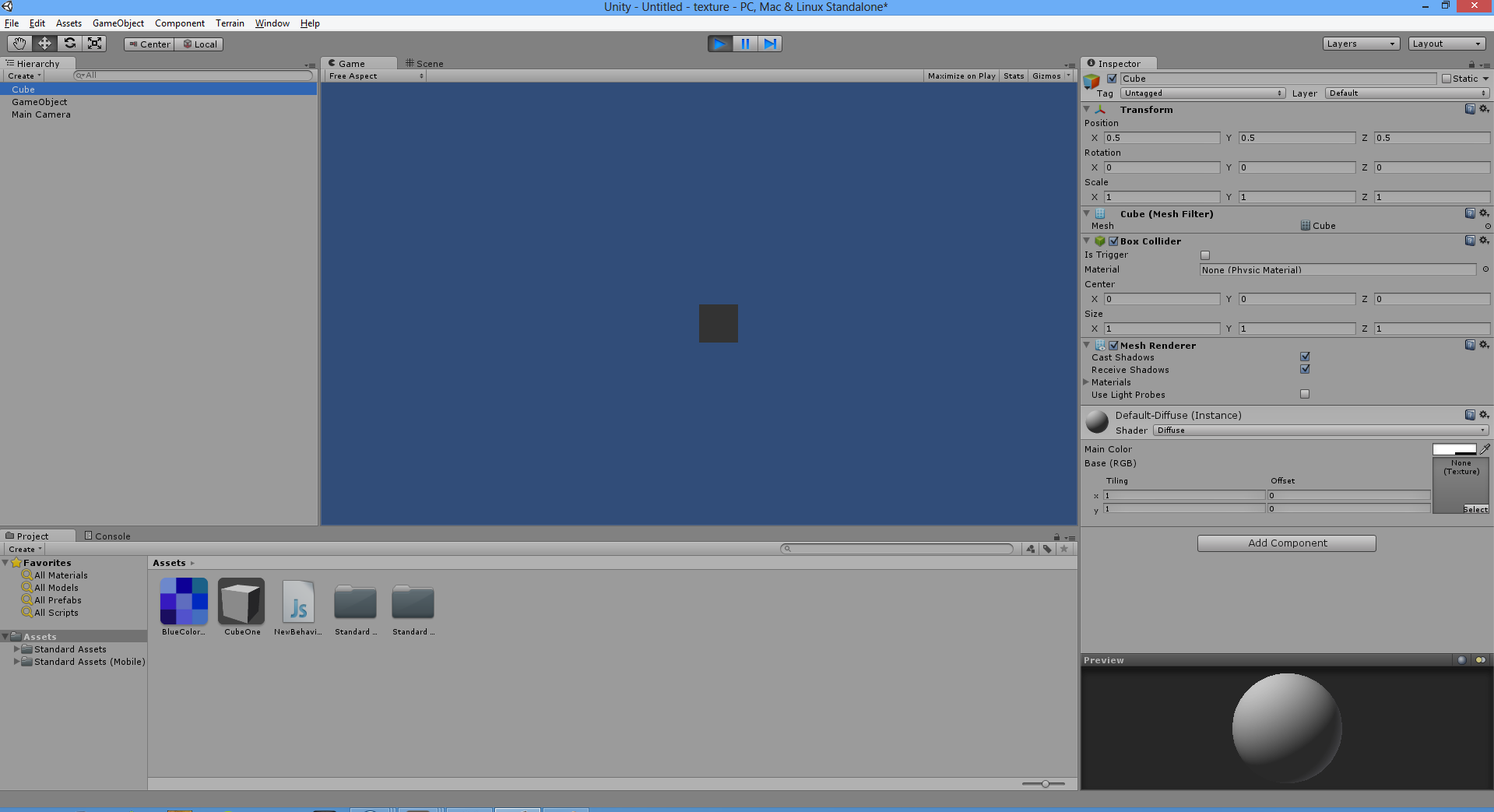Open Transform component help icon

(x=1470, y=109)
